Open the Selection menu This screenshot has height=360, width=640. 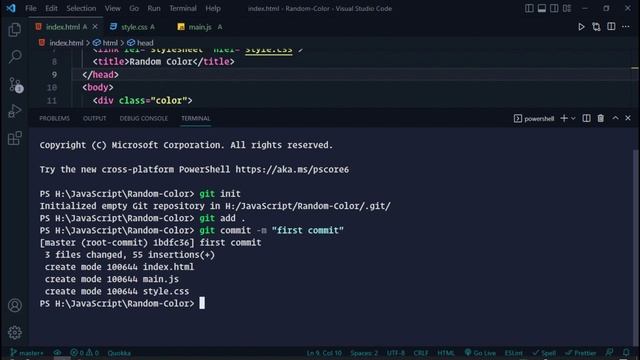[x=81, y=8]
